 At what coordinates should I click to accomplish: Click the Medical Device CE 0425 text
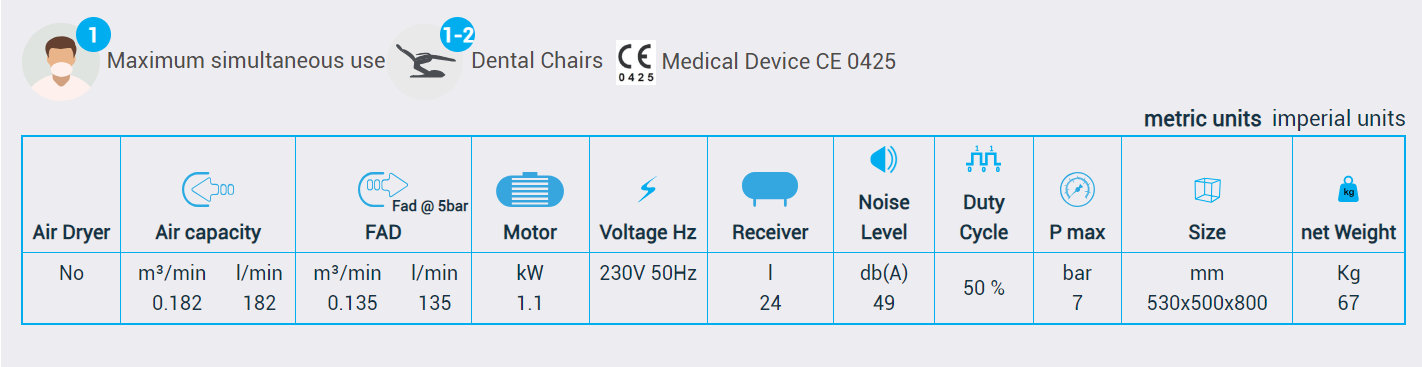pos(779,61)
